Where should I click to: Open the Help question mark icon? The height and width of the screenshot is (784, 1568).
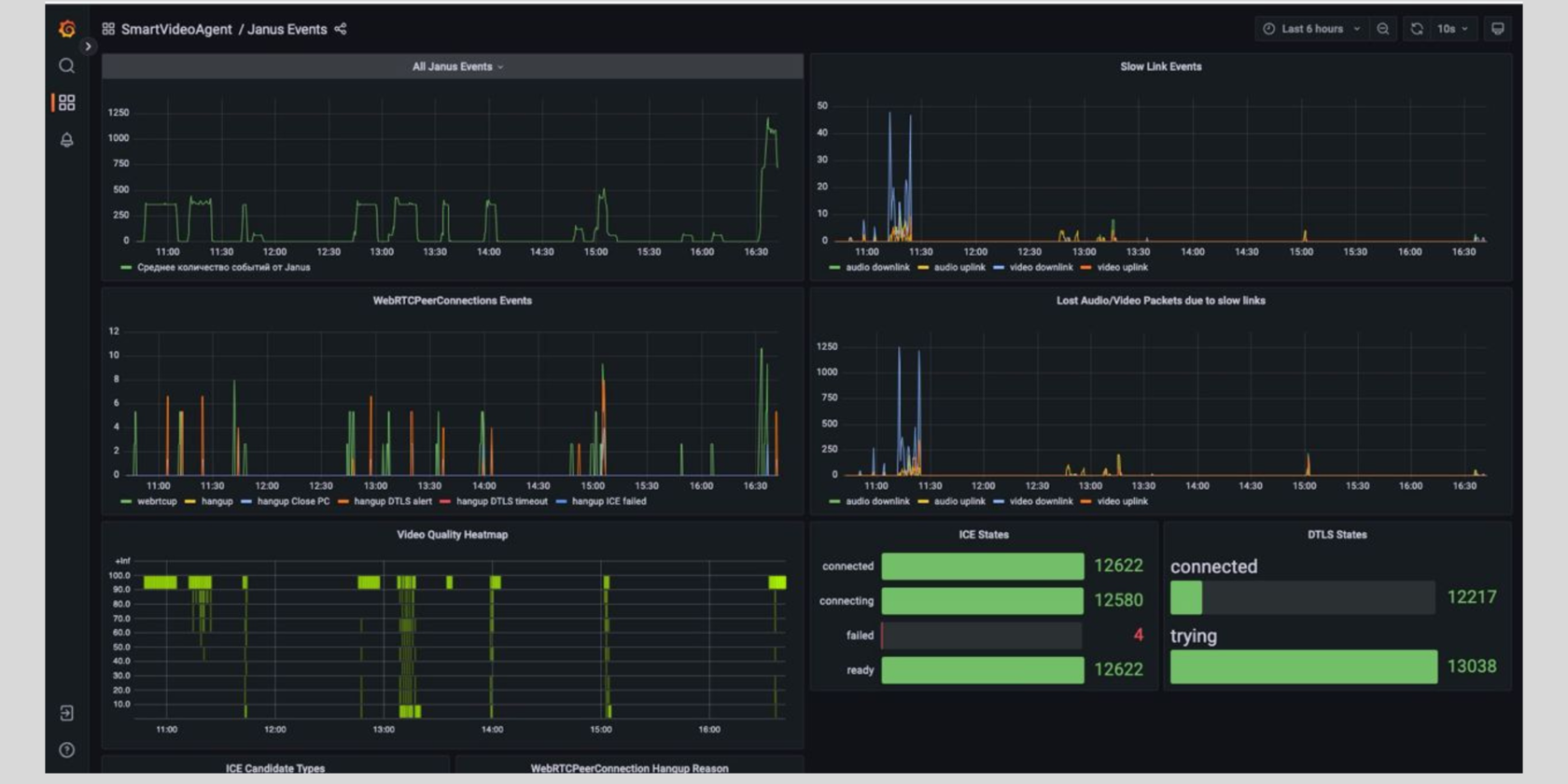[67, 749]
